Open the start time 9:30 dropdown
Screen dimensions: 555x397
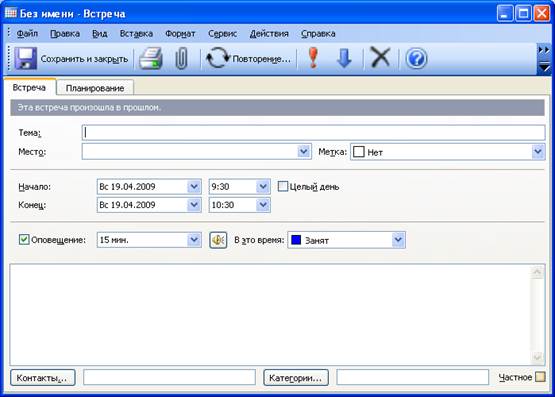(263, 186)
